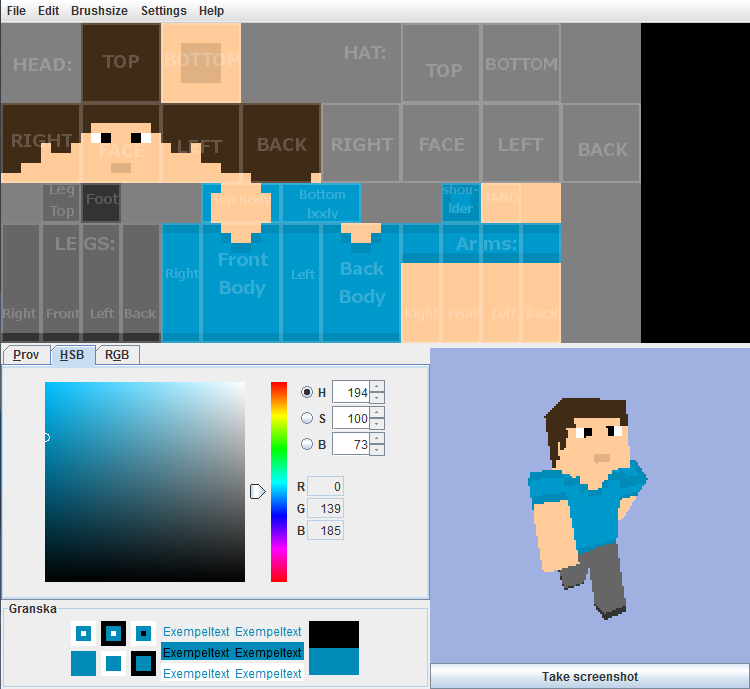Click the head FACE region with eyes
This screenshot has height=689, width=750.
pyautogui.click(x=121, y=143)
